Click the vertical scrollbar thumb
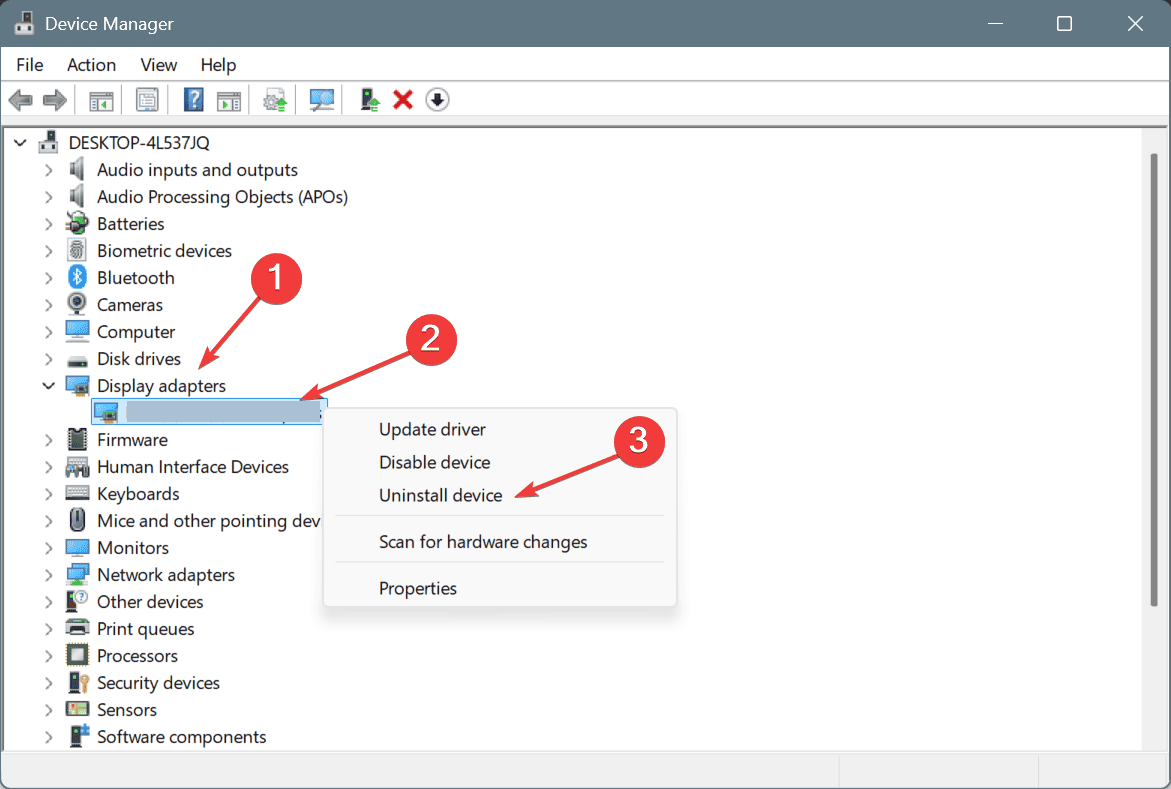The image size is (1171, 789). pos(1155,380)
